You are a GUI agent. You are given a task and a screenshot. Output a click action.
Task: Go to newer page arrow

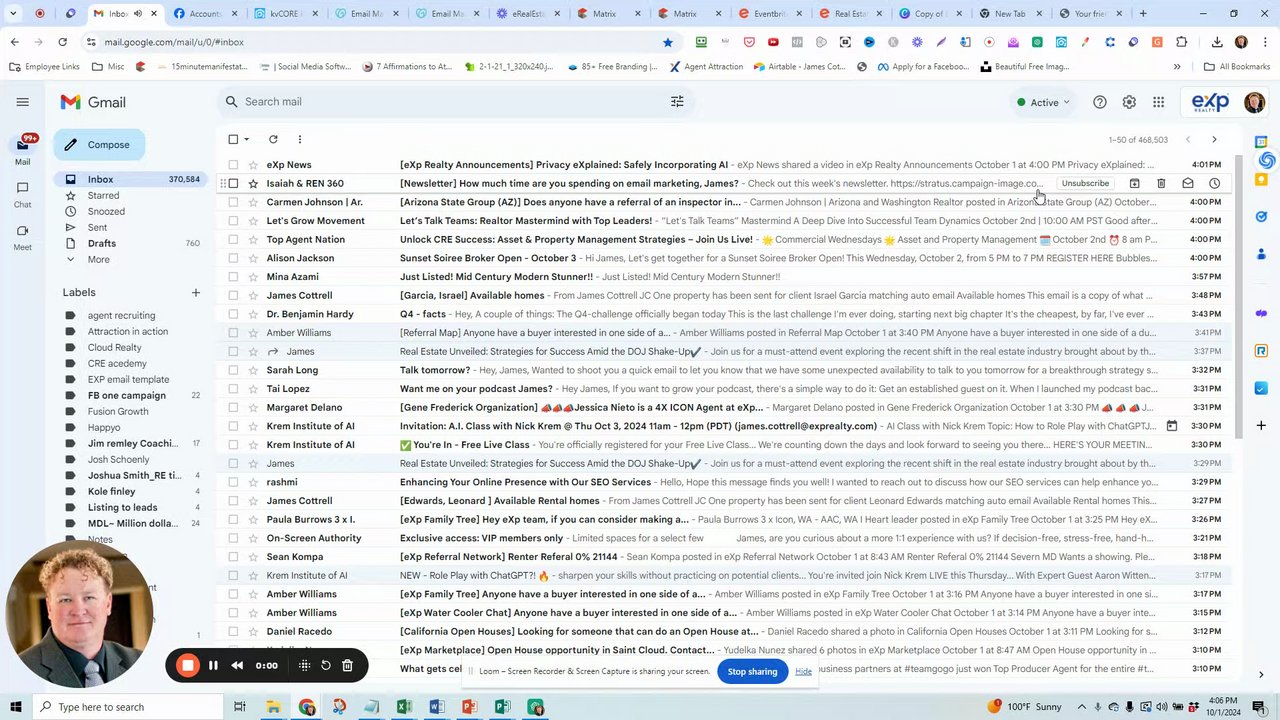point(1187,140)
